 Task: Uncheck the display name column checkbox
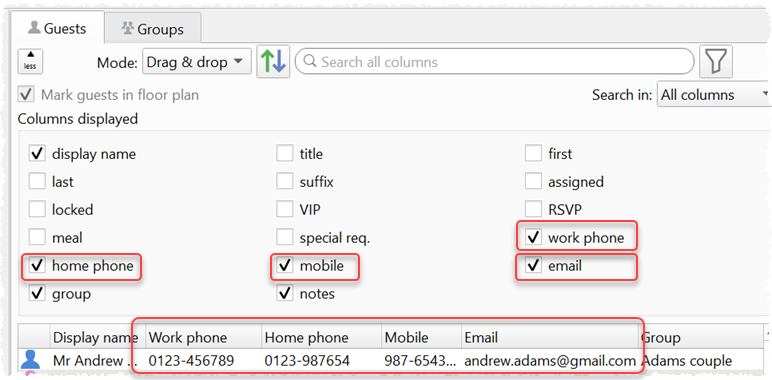point(36,154)
